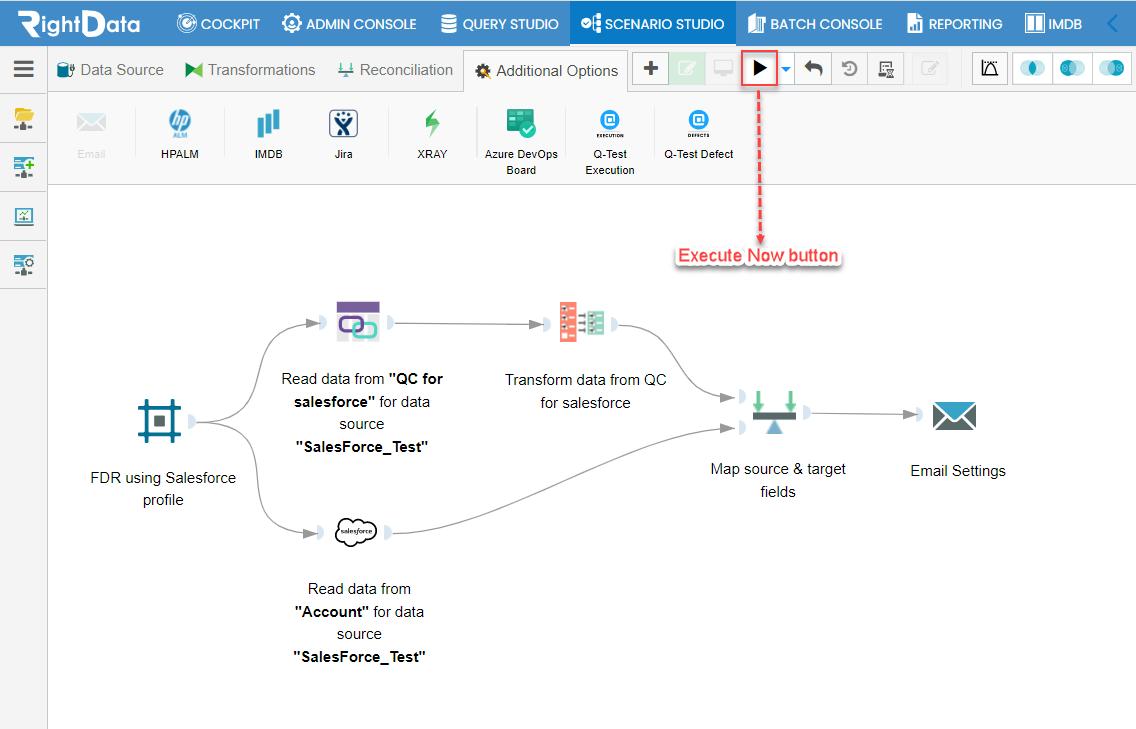Expand navigation with left chevron arrow
This screenshot has height=729, width=1136.
coord(1113,23)
